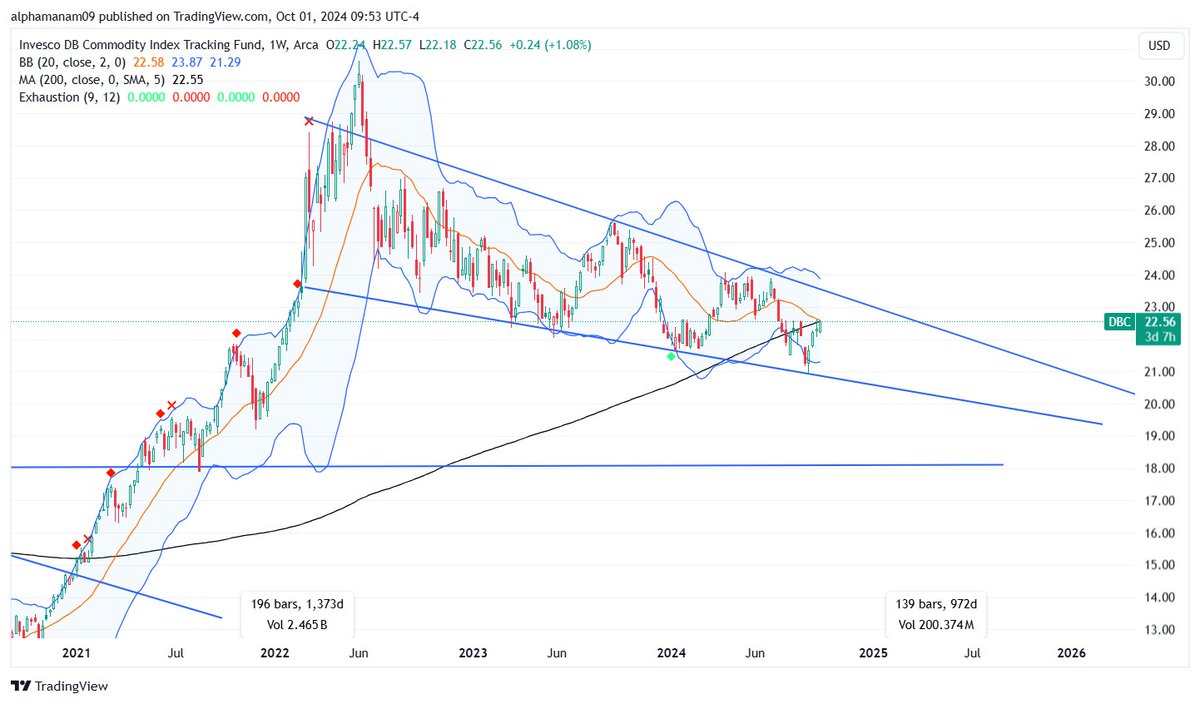The image size is (1200, 704).
Task: Click the 196 bars, 1,373d measurement box
Action: pos(298,614)
